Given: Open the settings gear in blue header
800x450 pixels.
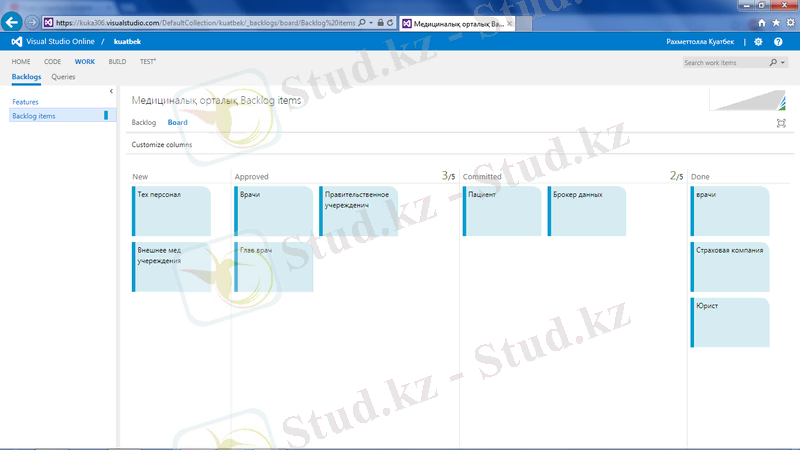Looking at the screenshot, I should [x=758, y=42].
